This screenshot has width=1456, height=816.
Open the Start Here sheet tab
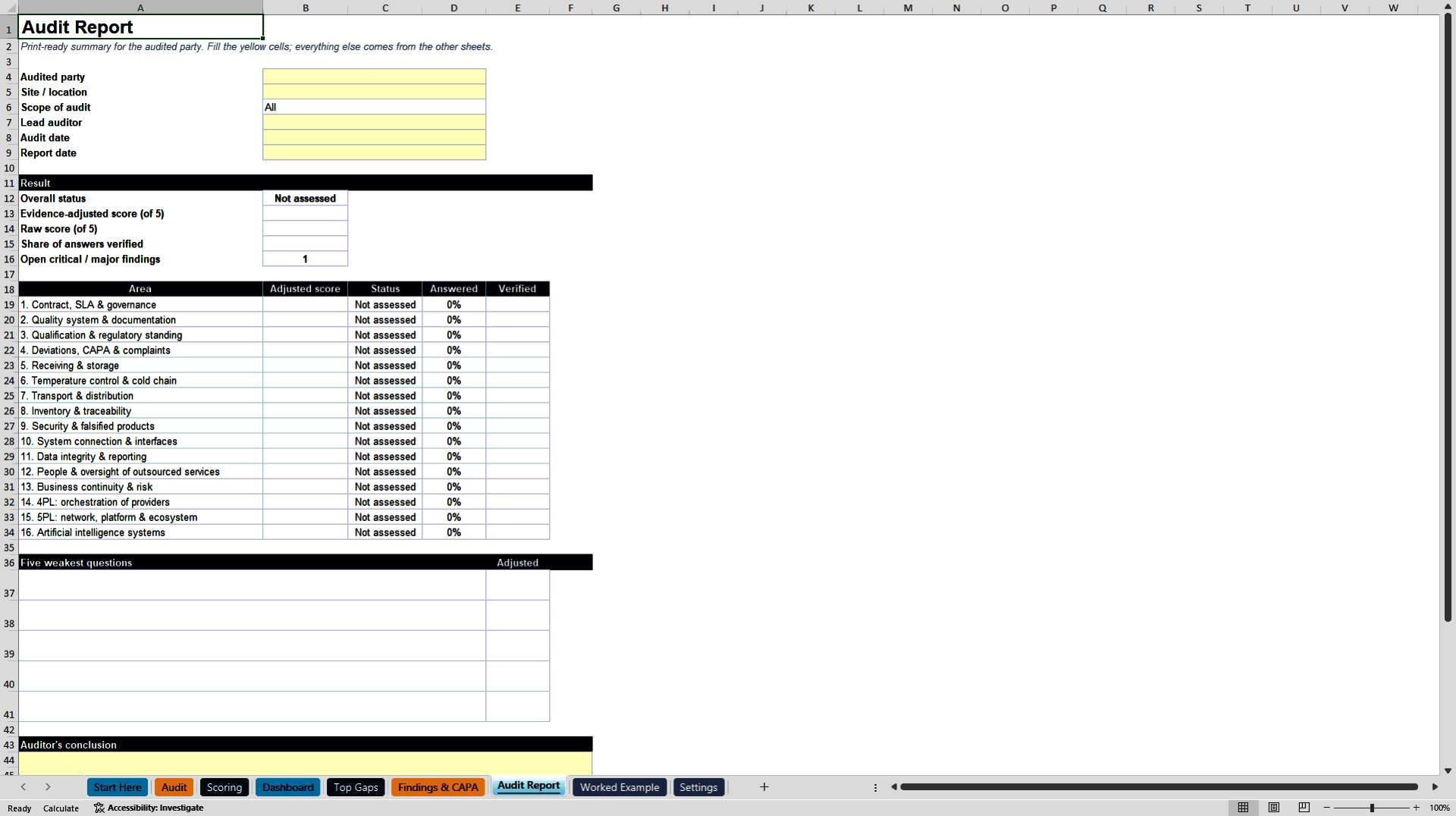tap(118, 787)
